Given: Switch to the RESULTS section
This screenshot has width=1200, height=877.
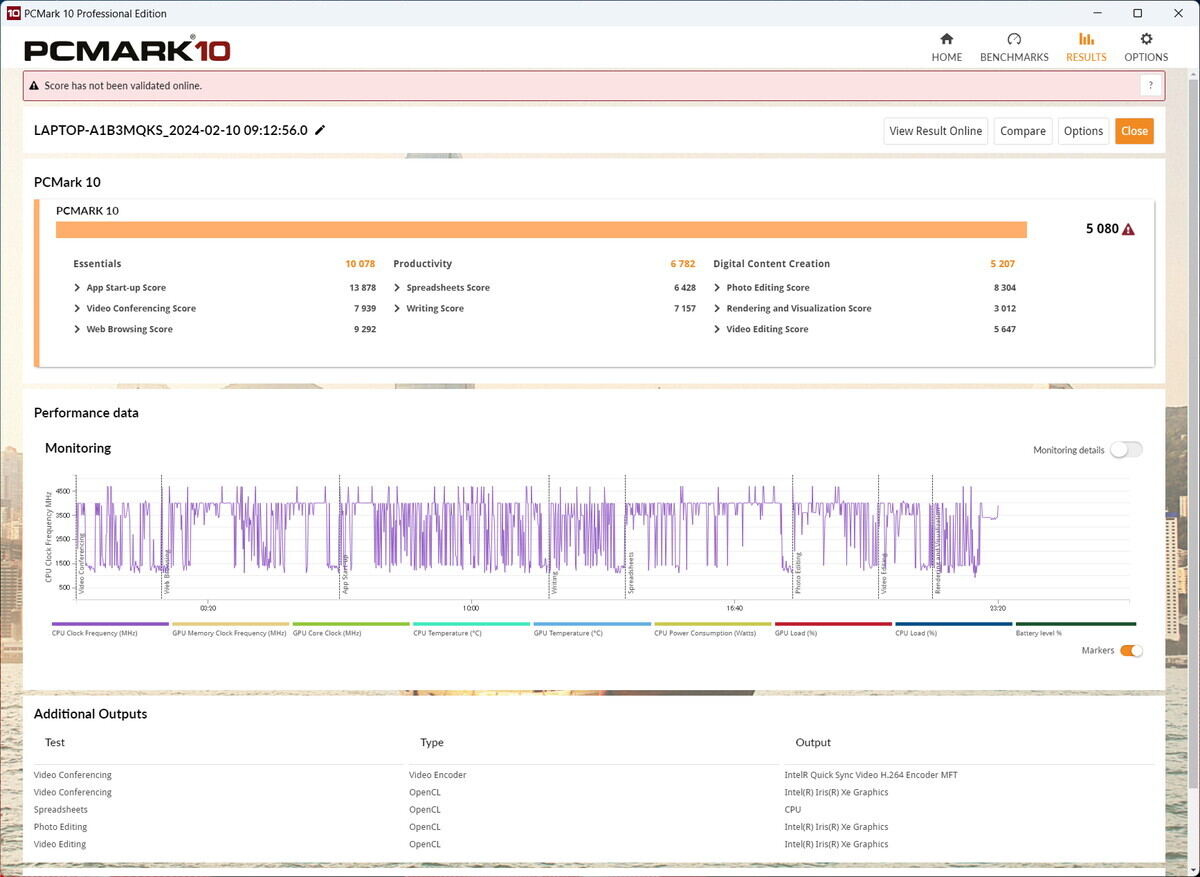Looking at the screenshot, I should click(1086, 47).
